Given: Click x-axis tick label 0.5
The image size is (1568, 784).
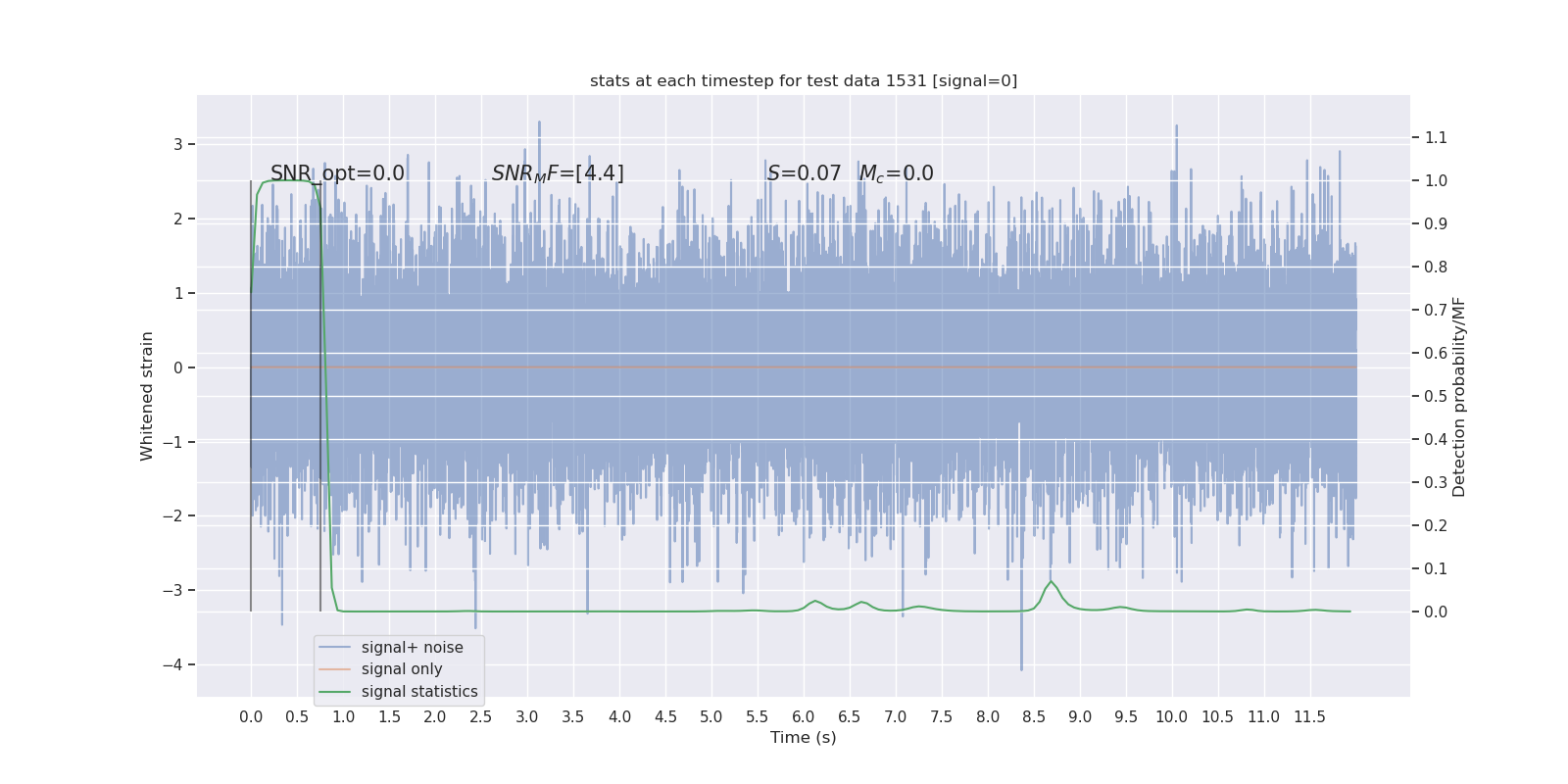Looking at the screenshot, I should click(297, 716).
